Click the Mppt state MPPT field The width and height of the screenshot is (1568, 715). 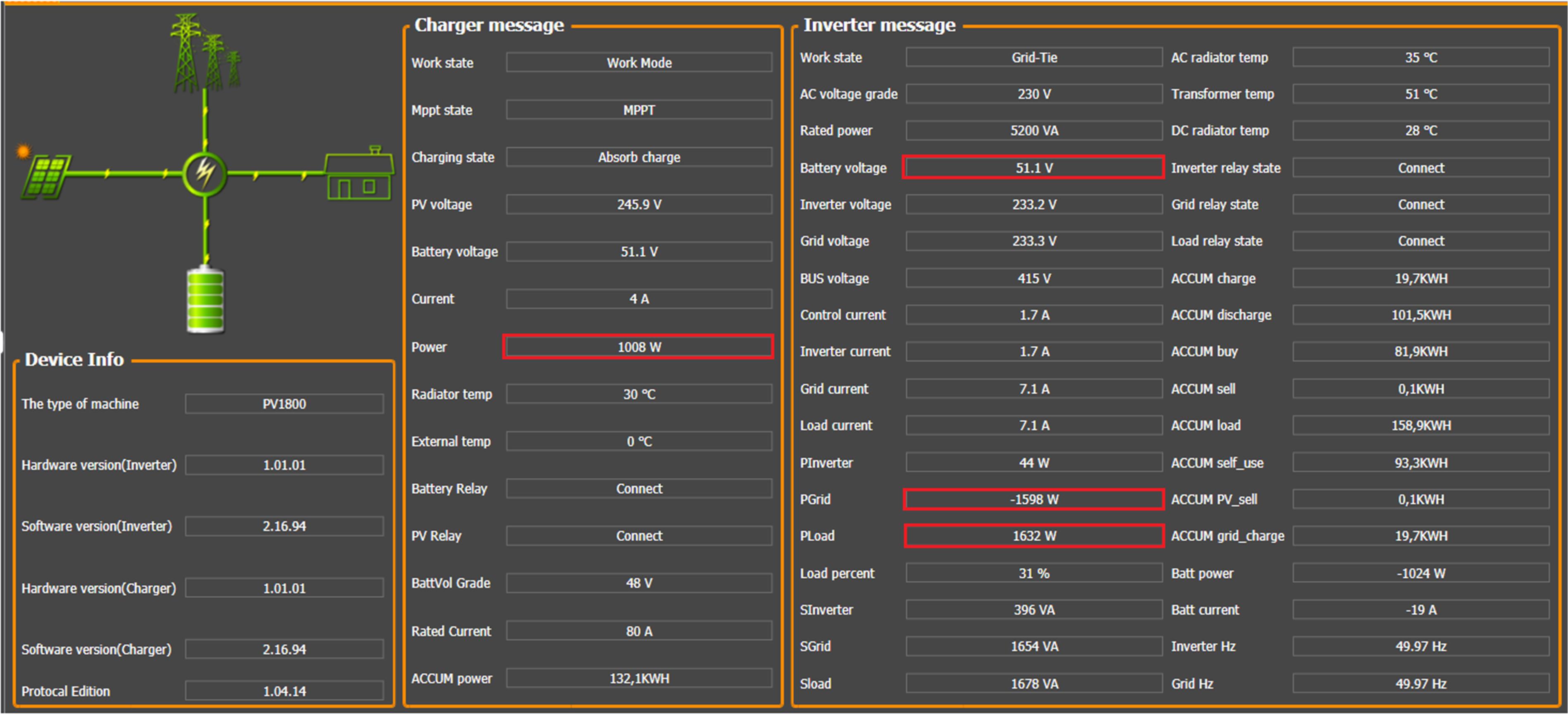[x=638, y=110]
